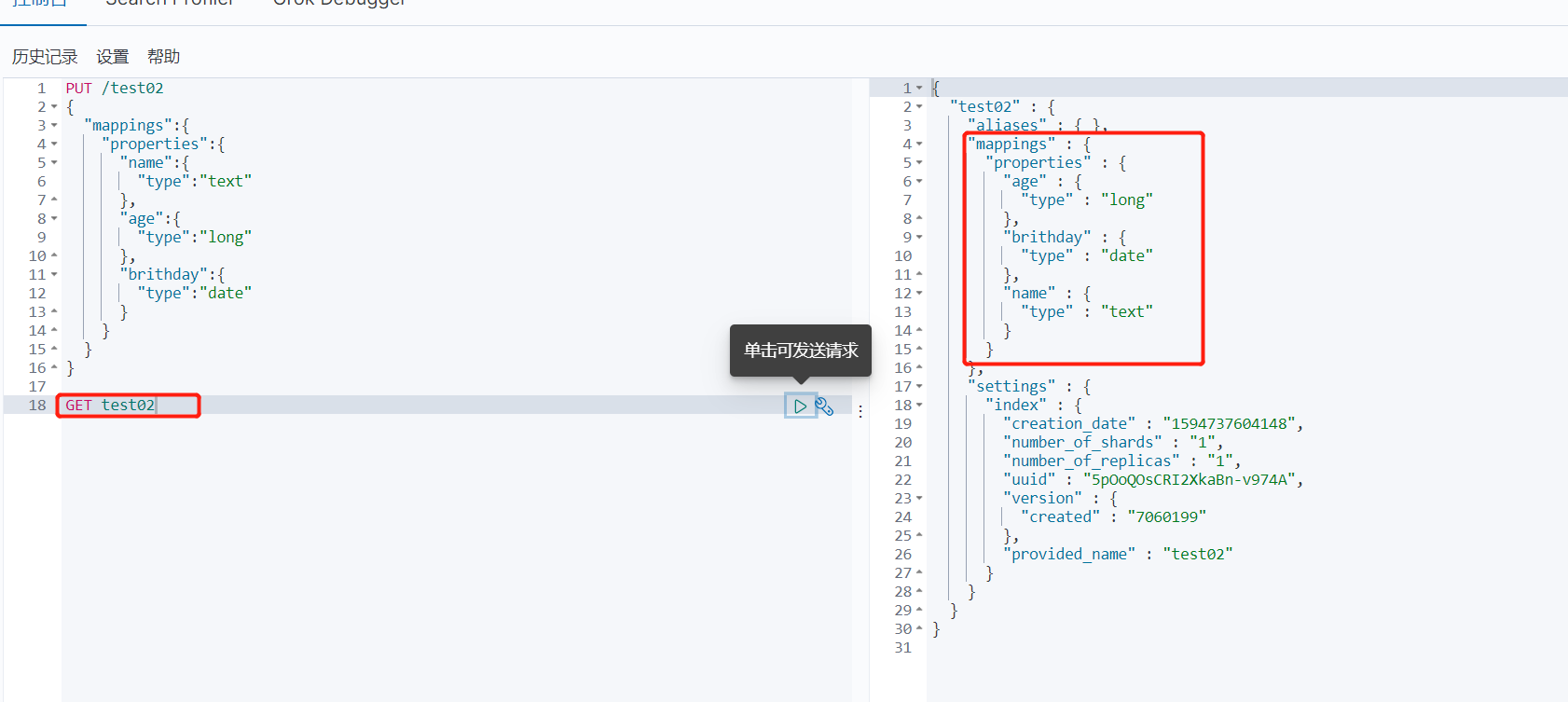Click "type":"text" in the request editor
This screenshot has height=702, width=1568.
[x=195, y=182]
